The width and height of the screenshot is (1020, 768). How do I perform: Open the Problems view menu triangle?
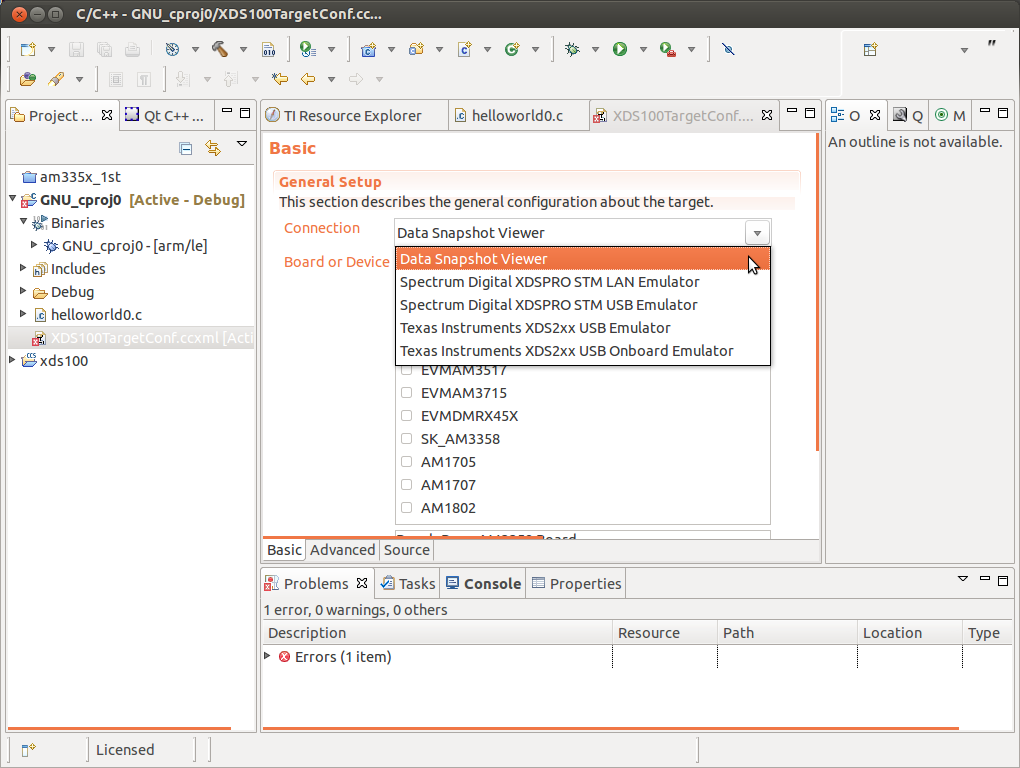pos(963,579)
